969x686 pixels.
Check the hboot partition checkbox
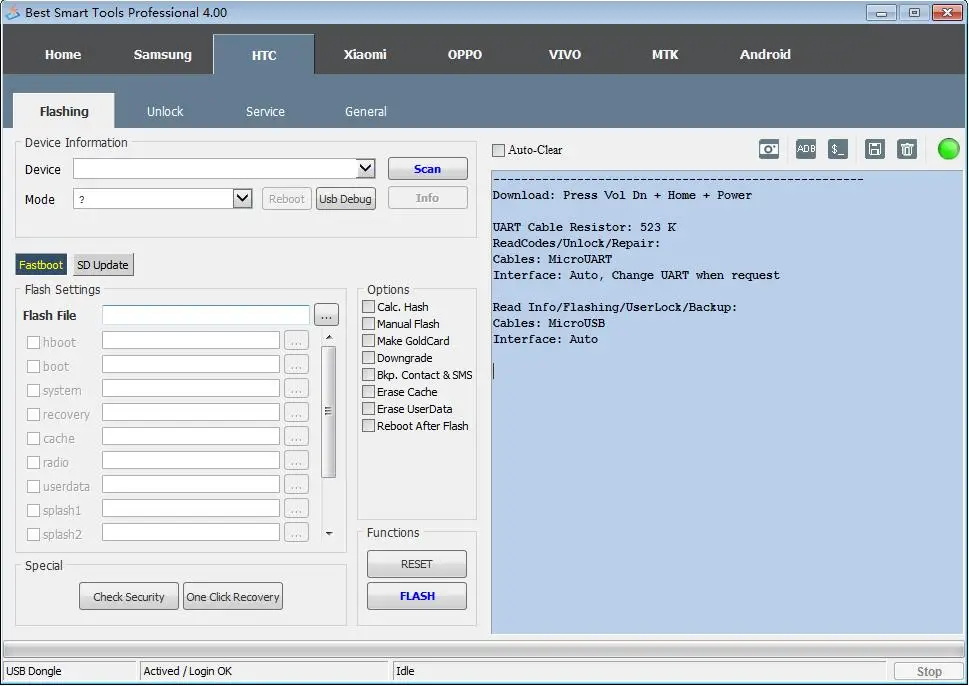click(33, 342)
